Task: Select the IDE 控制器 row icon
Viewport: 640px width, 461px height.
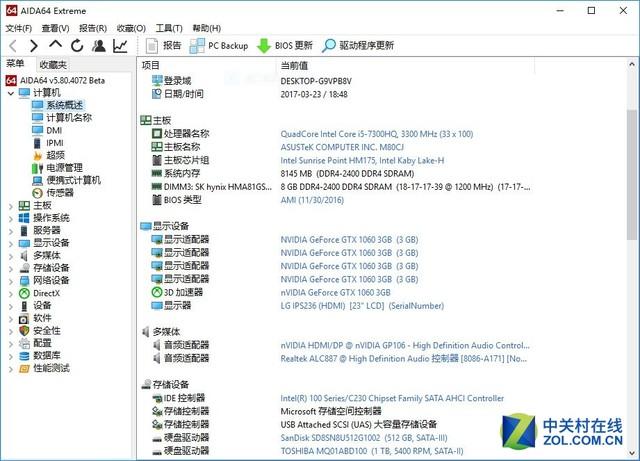Action: coord(157,398)
